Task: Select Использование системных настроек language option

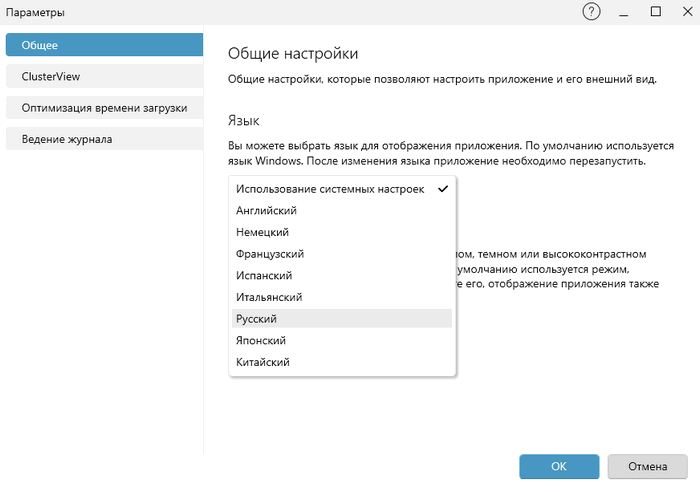Action: (x=330, y=189)
